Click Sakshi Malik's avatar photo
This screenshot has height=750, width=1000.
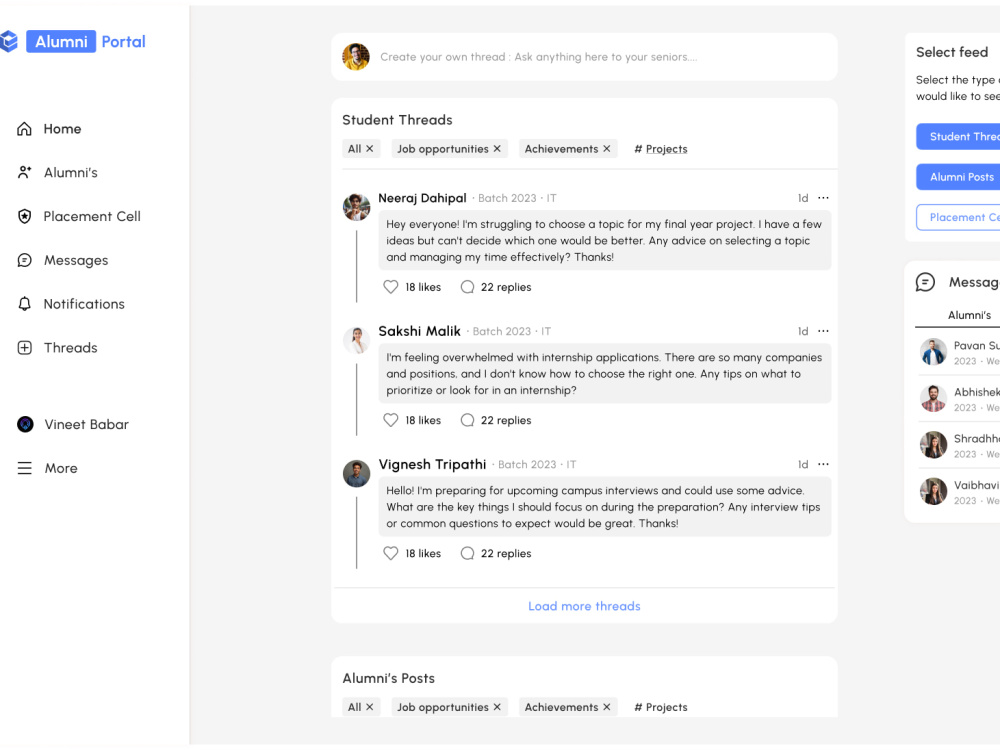(357, 340)
